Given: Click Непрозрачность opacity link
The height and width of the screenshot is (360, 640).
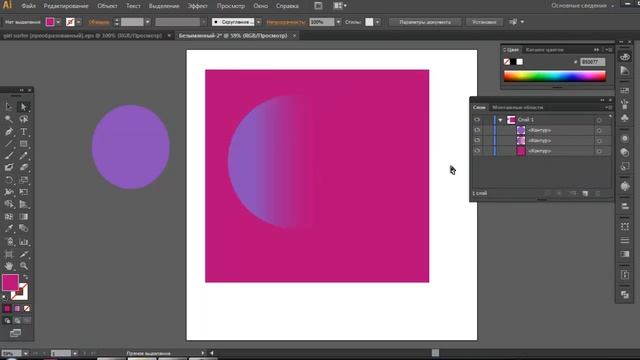Looking at the screenshot, I should 285,22.
